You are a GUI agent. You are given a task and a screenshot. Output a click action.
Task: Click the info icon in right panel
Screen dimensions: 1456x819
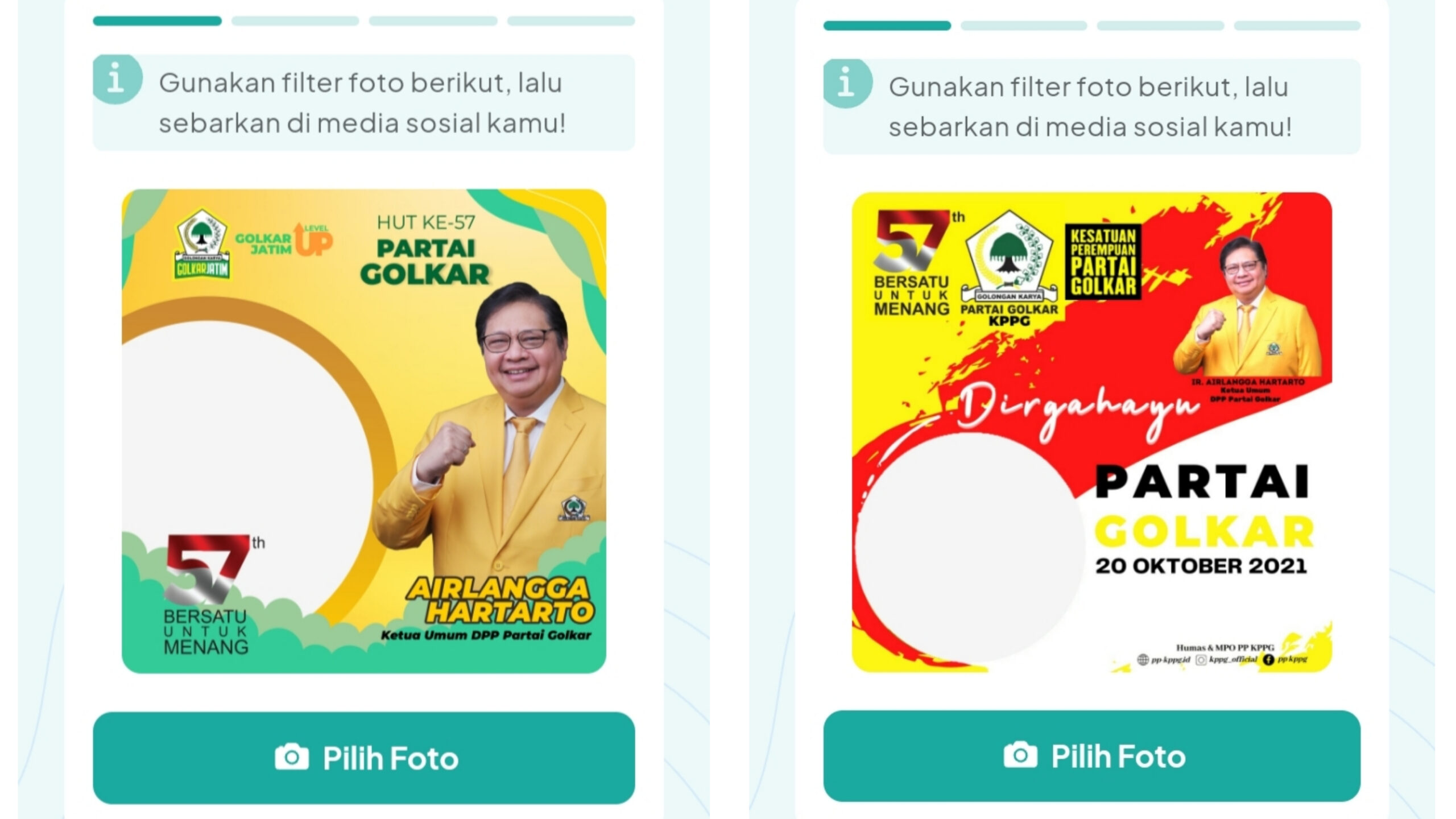[x=847, y=84]
